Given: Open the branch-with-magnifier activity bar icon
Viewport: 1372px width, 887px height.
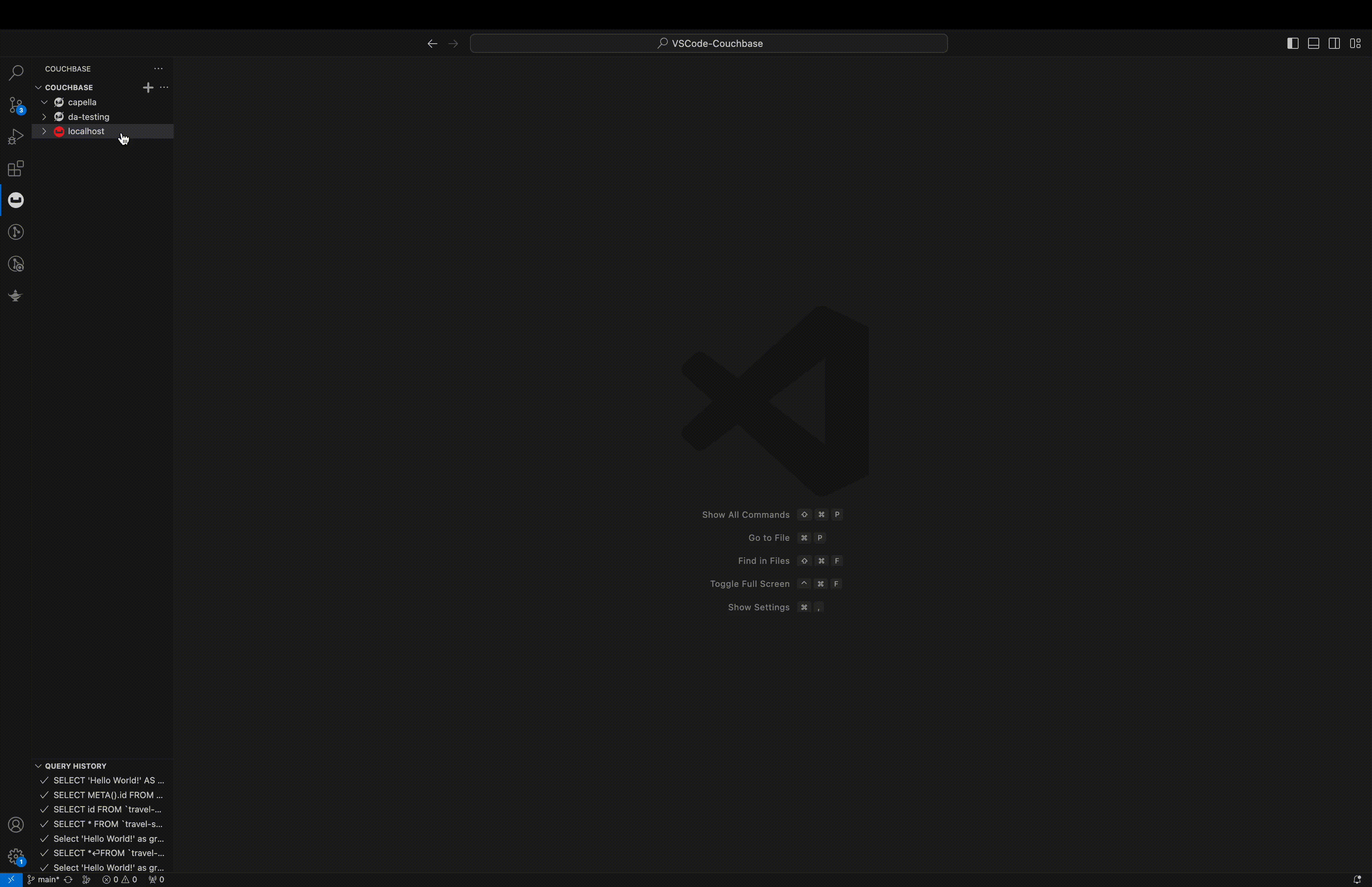Looking at the screenshot, I should coord(15,264).
